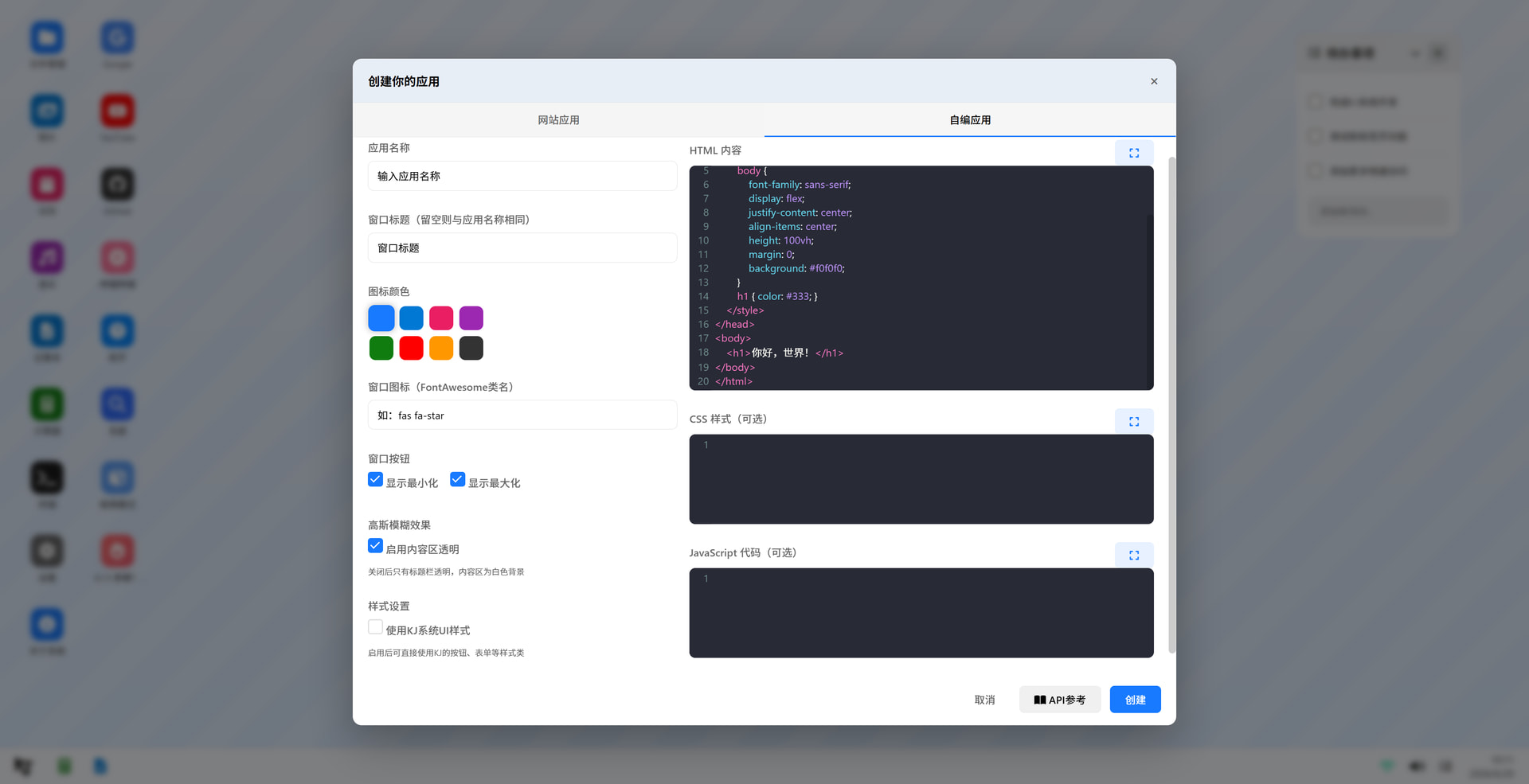Focus the FontAwesome icon class field
The image size is (1529, 784).
point(522,415)
